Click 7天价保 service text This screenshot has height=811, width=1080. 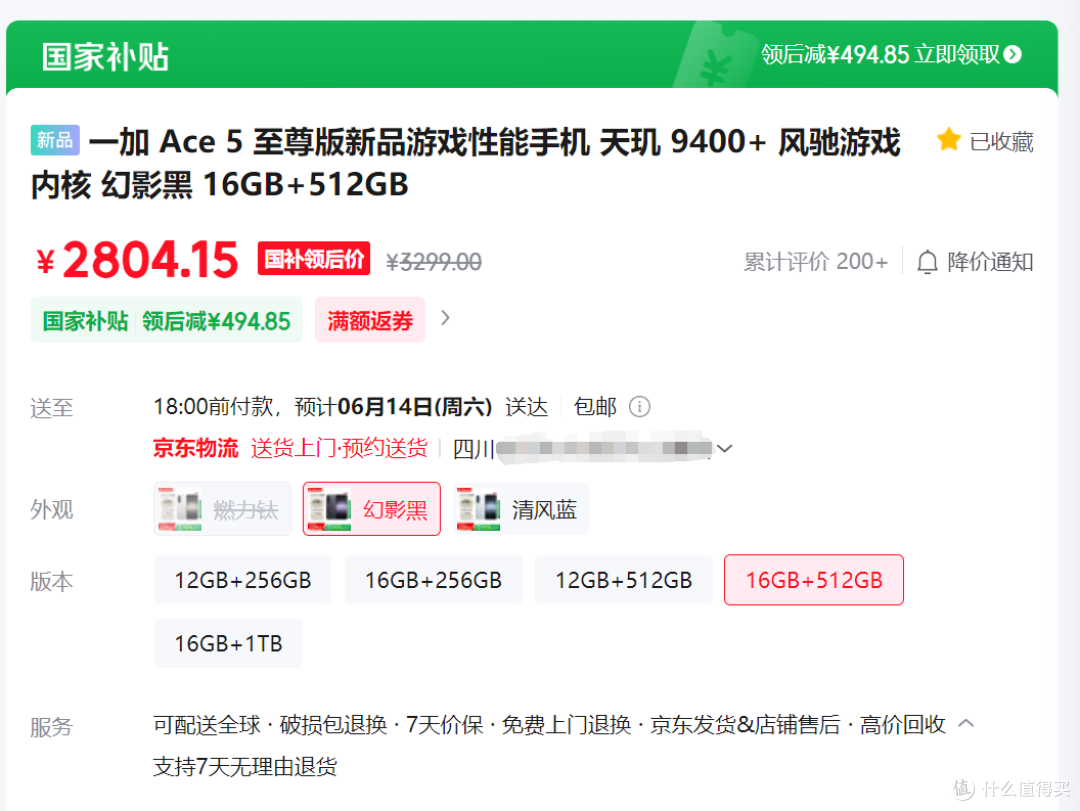[x=444, y=725]
